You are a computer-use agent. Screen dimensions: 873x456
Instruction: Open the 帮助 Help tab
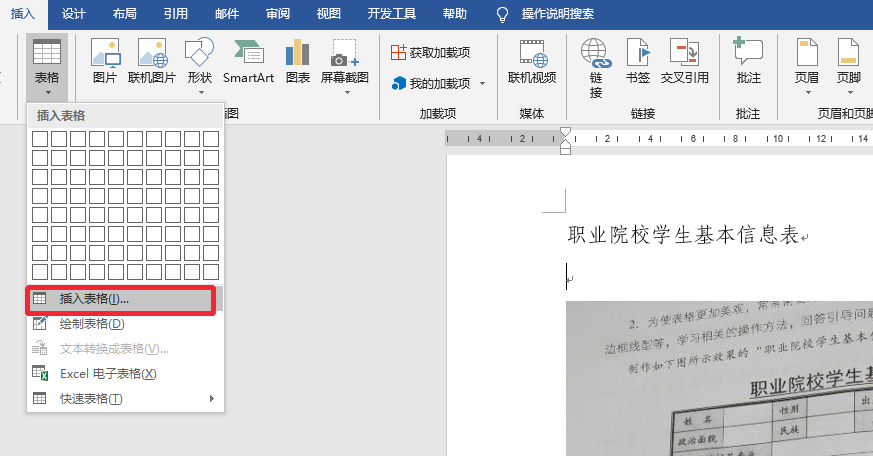tap(455, 14)
